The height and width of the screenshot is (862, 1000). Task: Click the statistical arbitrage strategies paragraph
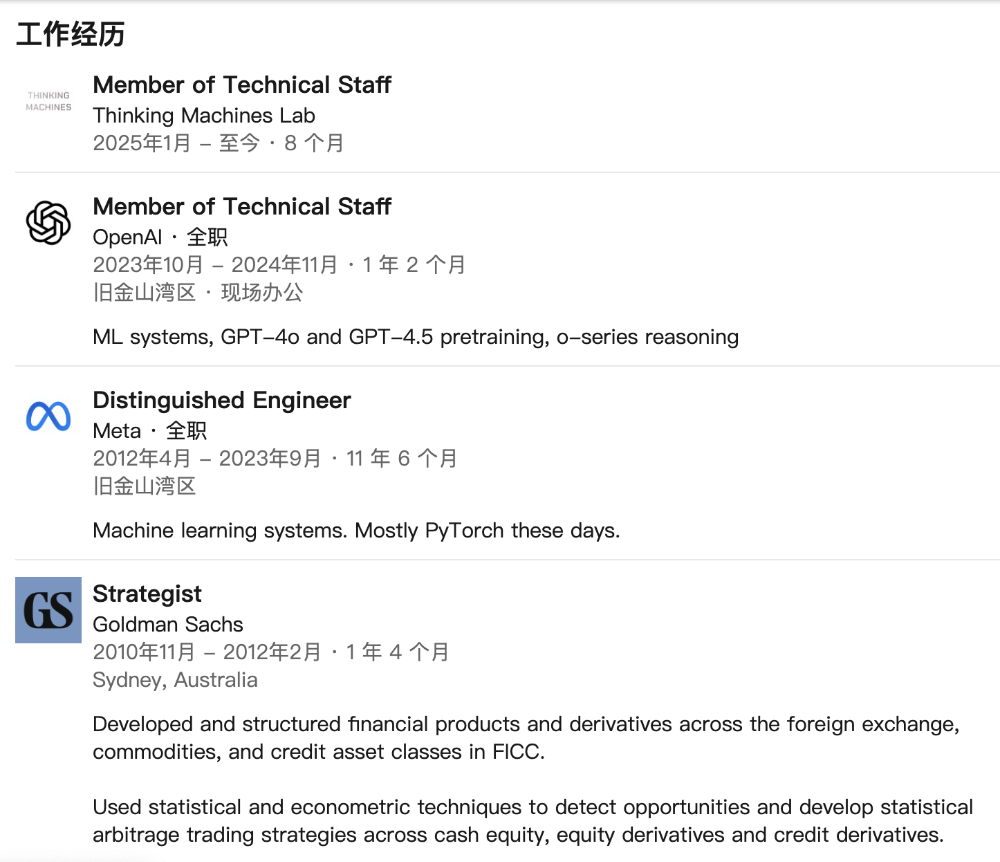click(532, 821)
